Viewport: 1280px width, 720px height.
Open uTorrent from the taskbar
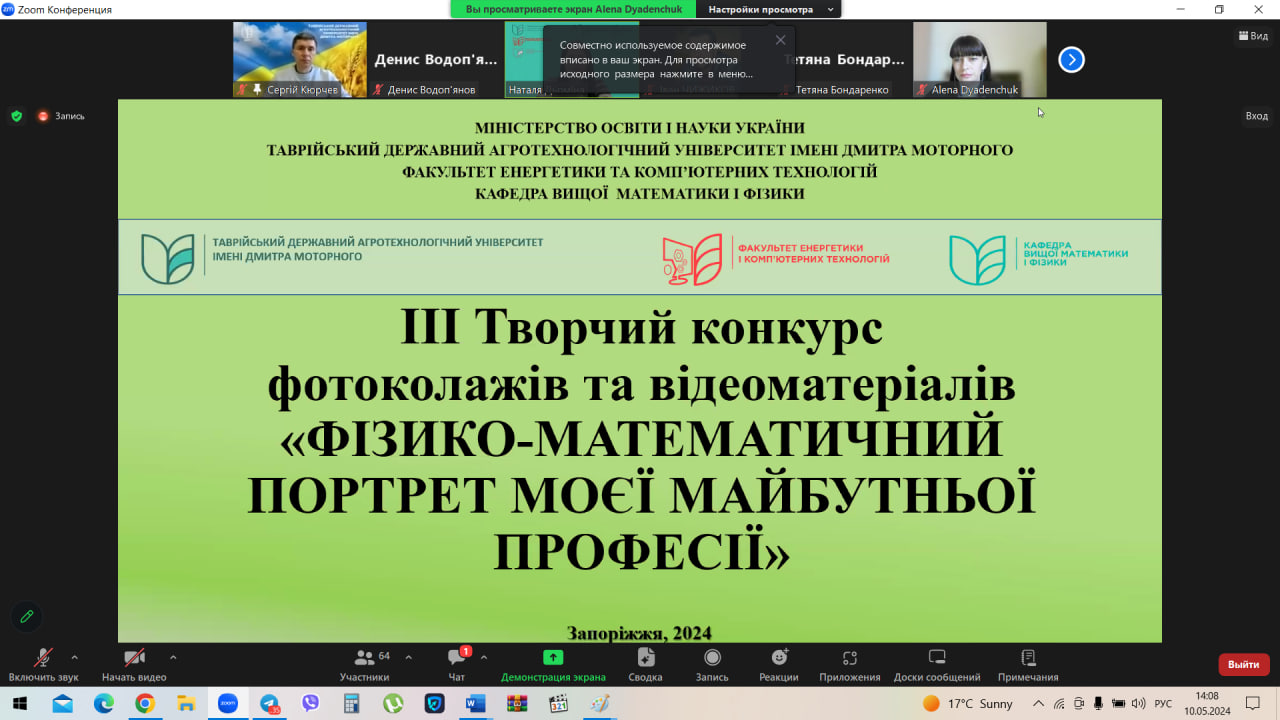pyautogui.click(x=393, y=704)
